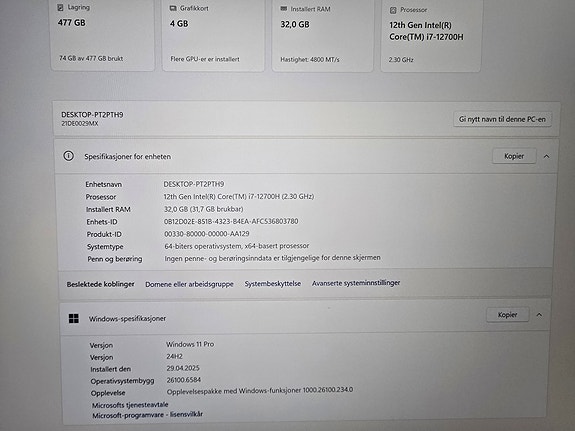
Task: Open Microsofts tjenesteavtale link
Action: pyautogui.click(x=130, y=405)
